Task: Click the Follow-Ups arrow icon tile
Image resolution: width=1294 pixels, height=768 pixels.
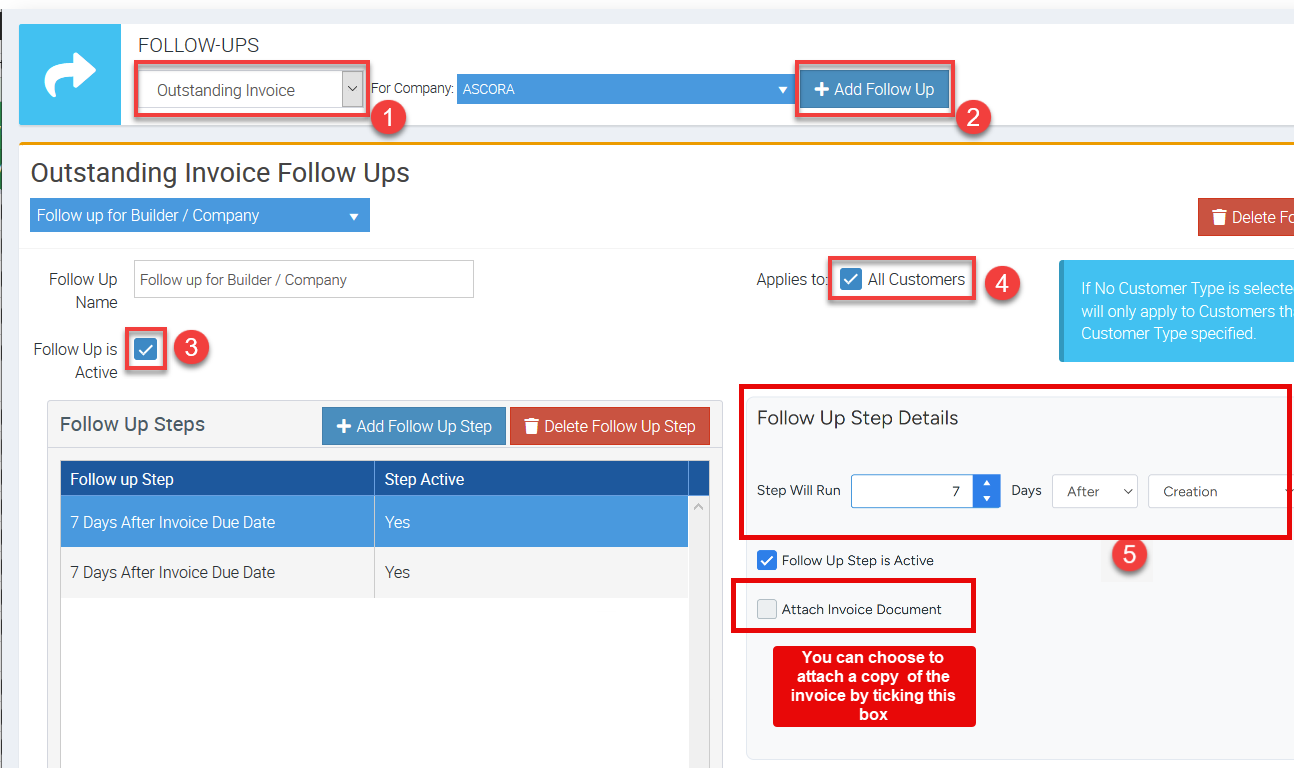Action: tap(70, 75)
